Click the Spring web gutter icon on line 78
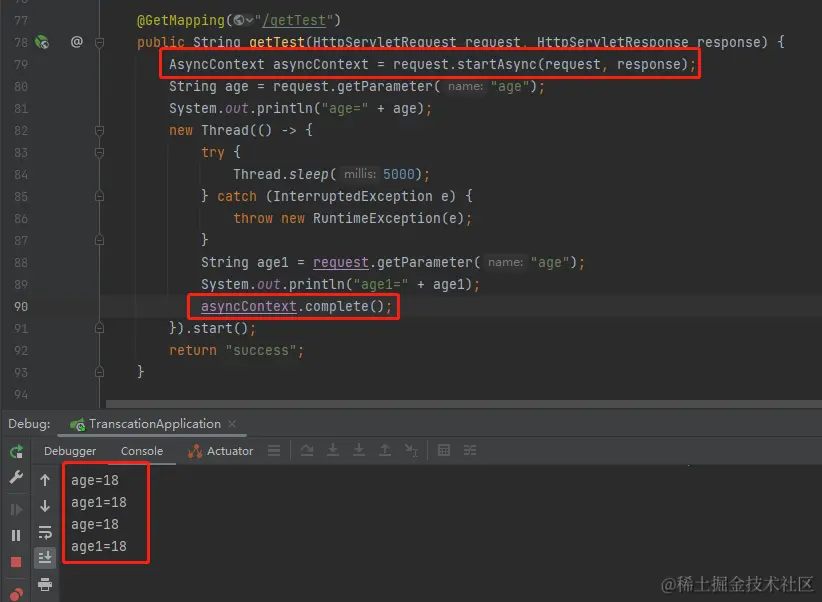Image resolution: width=822 pixels, height=602 pixels. 42,42
